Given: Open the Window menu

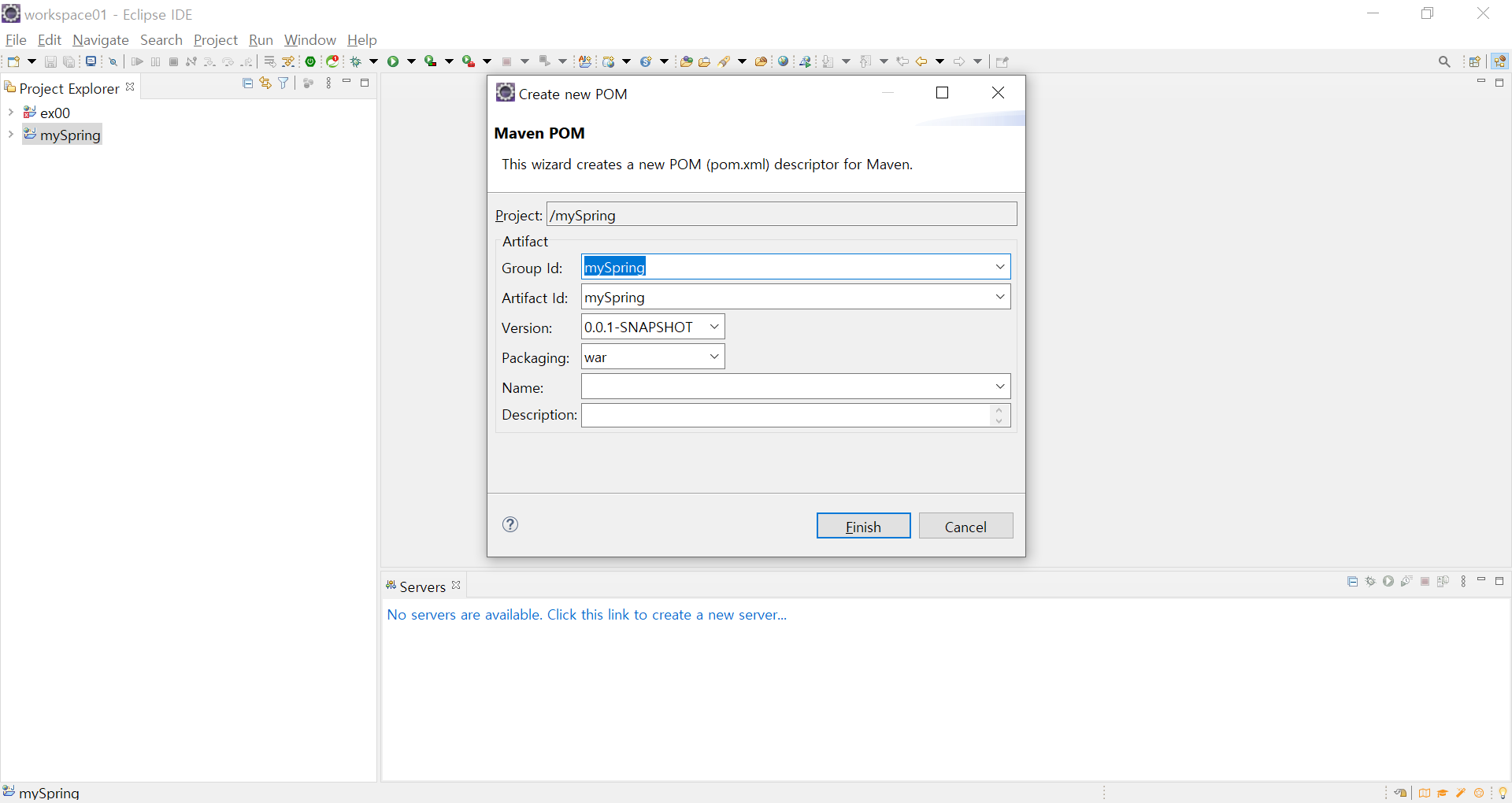Looking at the screenshot, I should (x=310, y=39).
